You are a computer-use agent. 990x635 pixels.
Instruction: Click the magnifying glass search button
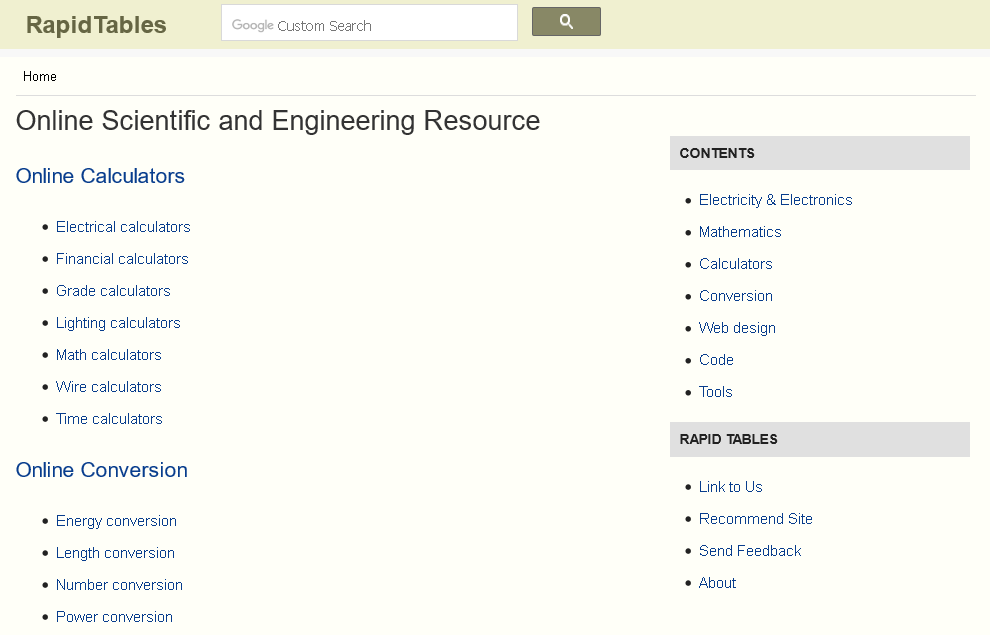[x=566, y=22]
